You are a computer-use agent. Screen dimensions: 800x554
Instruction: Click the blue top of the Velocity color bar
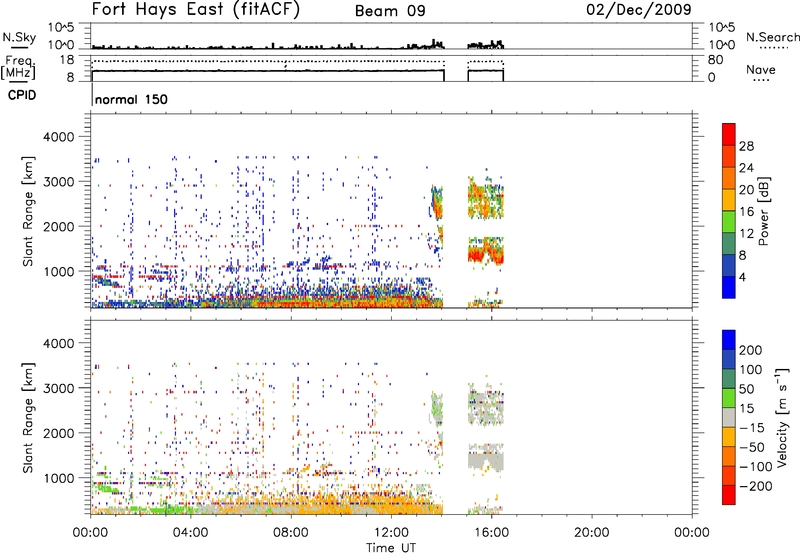pos(729,340)
